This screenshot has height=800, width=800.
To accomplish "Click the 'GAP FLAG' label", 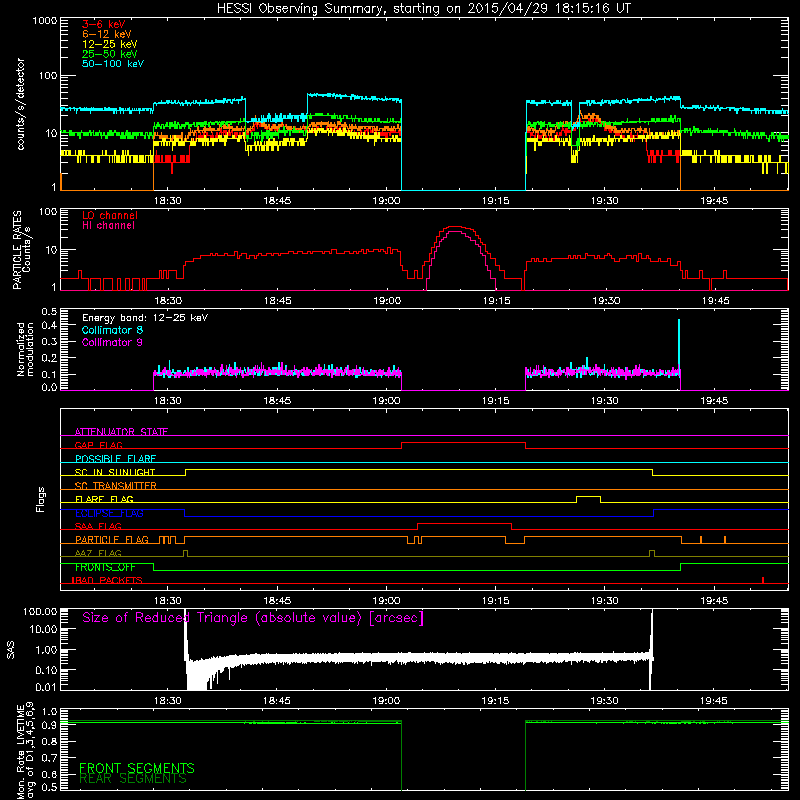I will coord(98,445).
